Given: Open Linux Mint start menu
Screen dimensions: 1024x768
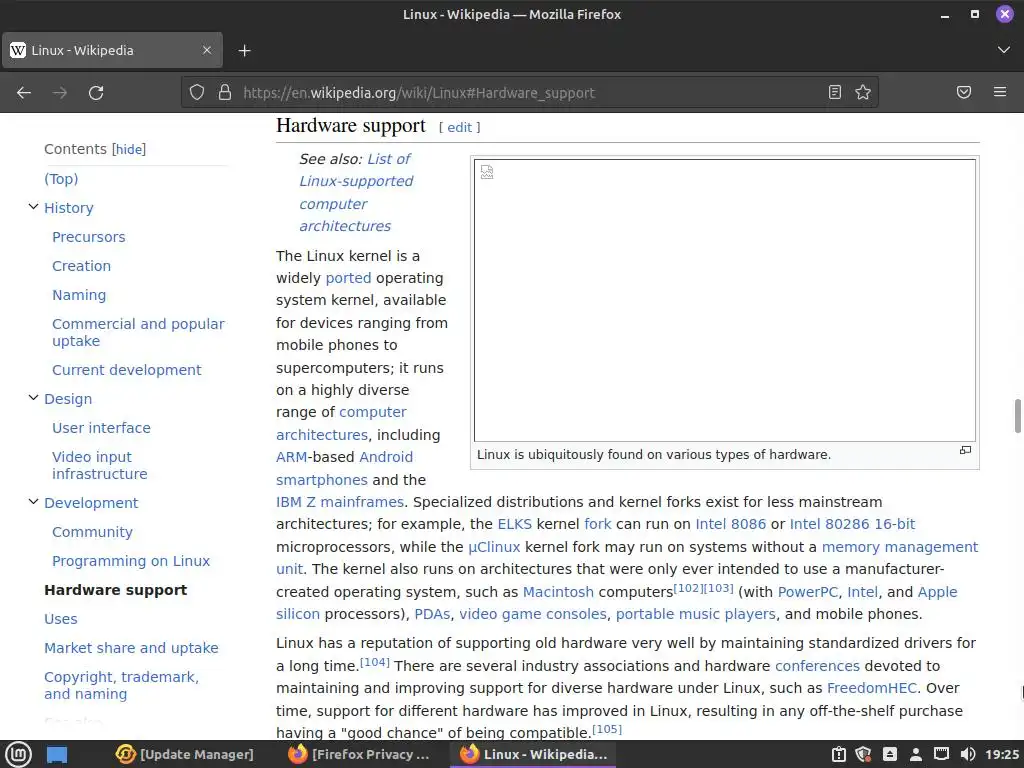Looking at the screenshot, I should tap(18, 754).
